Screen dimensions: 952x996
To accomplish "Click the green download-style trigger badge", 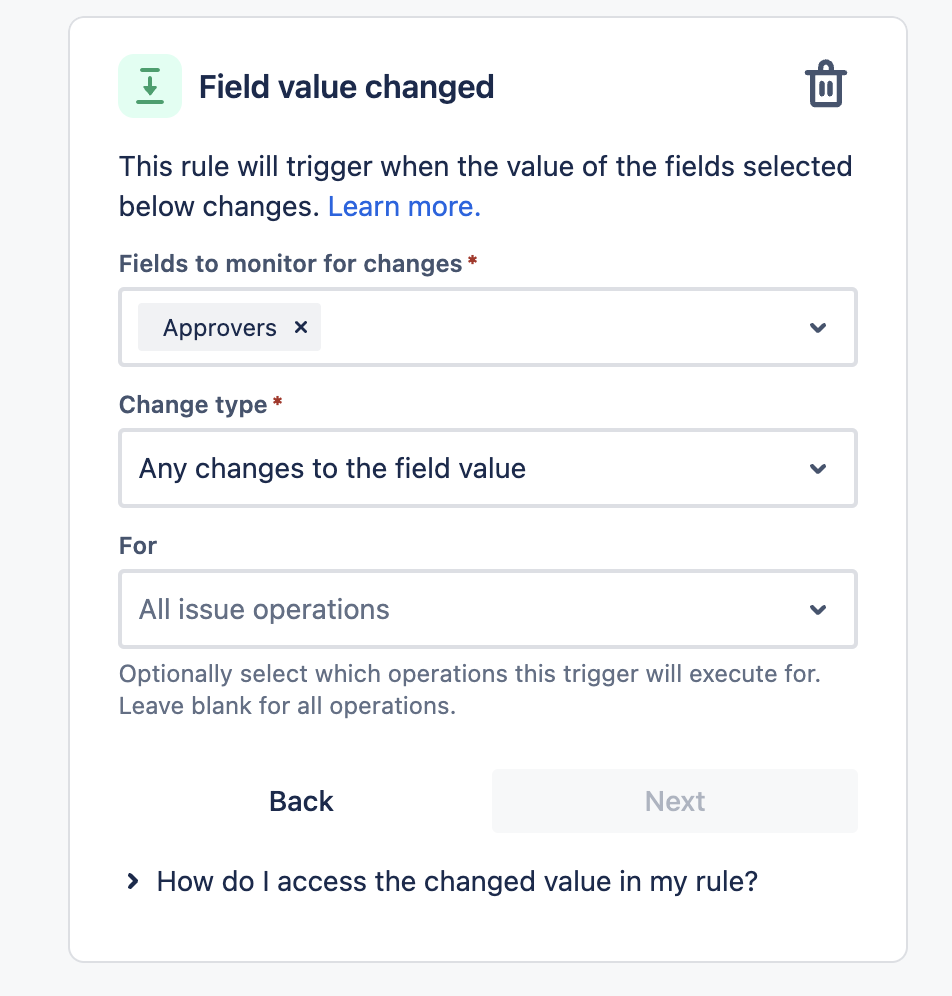I will [x=148, y=86].
